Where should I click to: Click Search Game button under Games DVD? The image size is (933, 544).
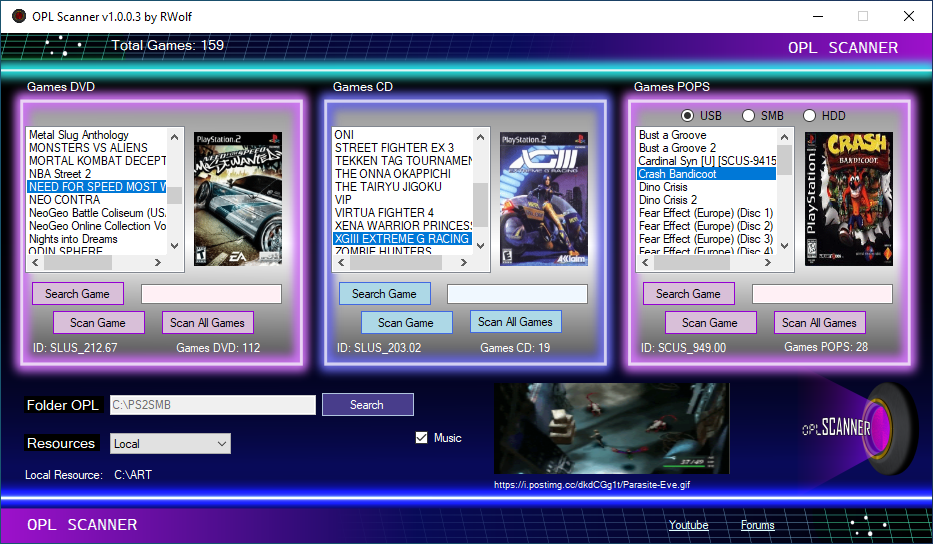pyautogui.click(x=78, y=293)
